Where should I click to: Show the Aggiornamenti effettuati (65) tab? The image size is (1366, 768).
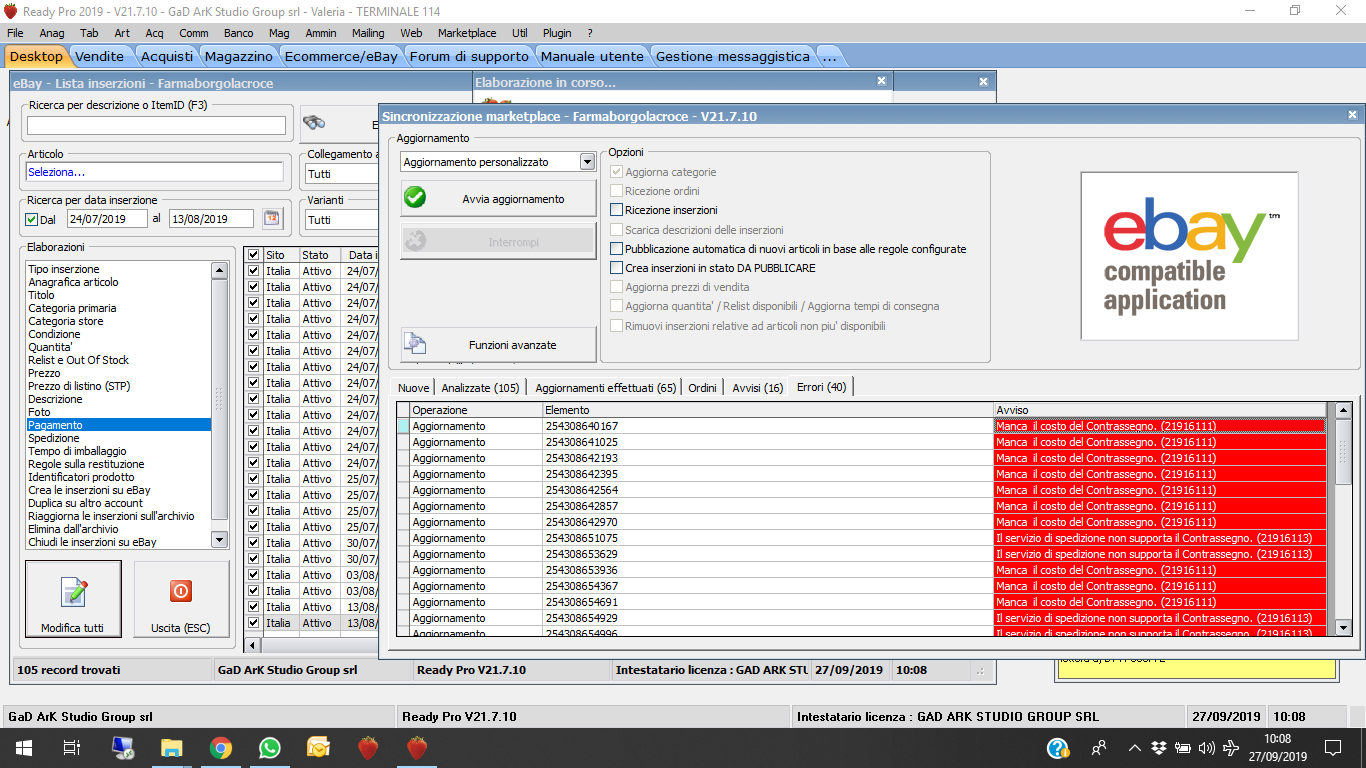(x=606, y=388)
